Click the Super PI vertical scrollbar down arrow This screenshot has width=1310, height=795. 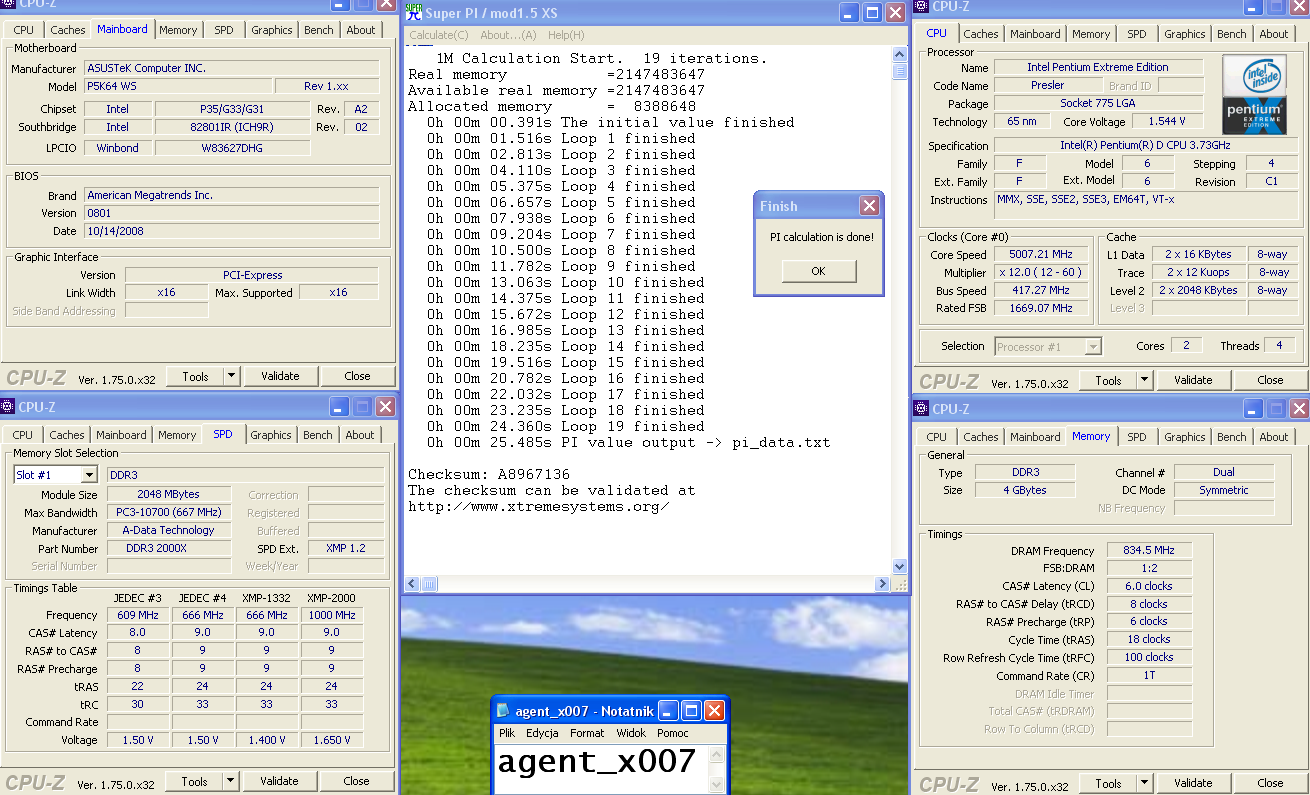click(x=899, y=567)
